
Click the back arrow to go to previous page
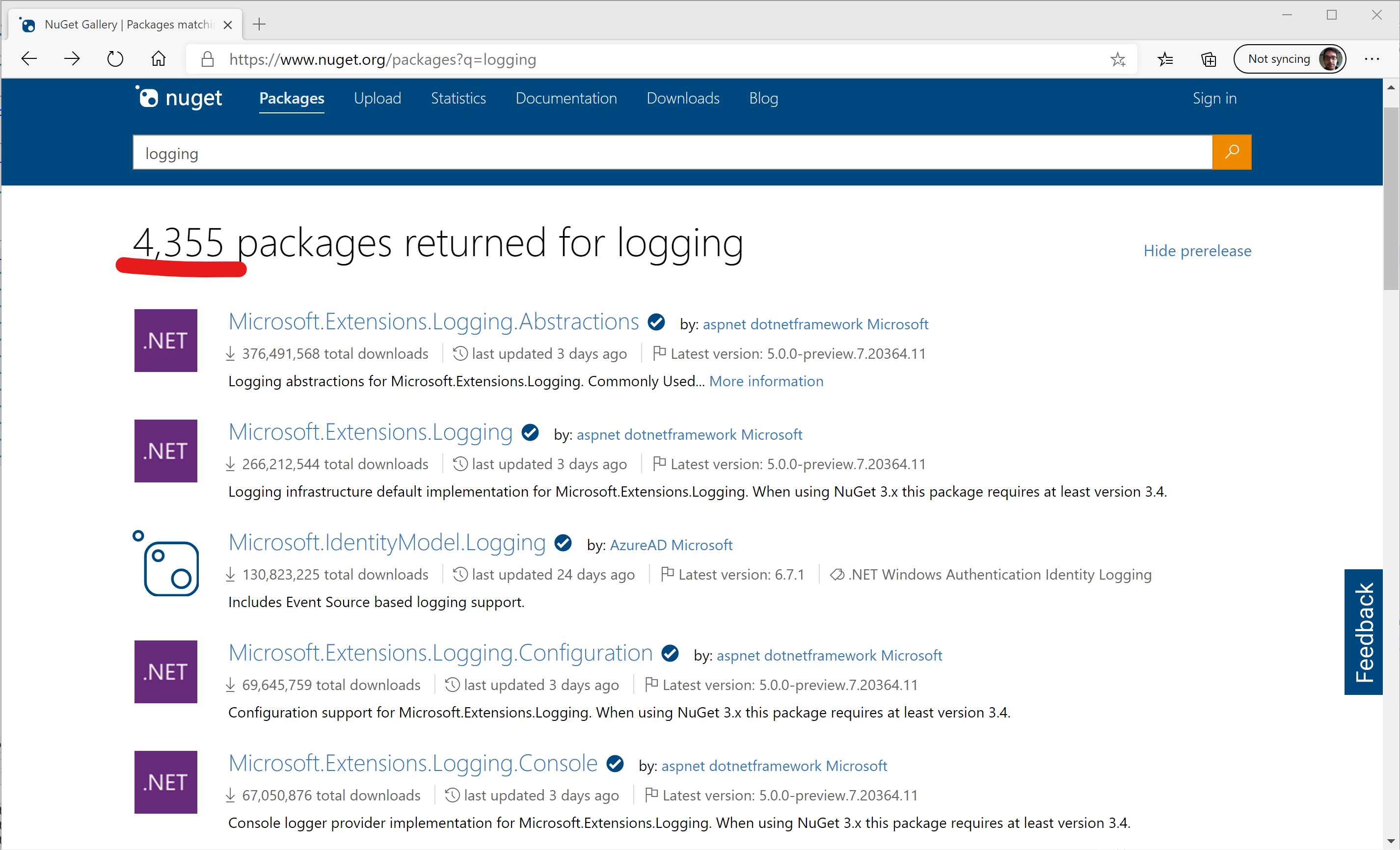(x=28, y=58)
